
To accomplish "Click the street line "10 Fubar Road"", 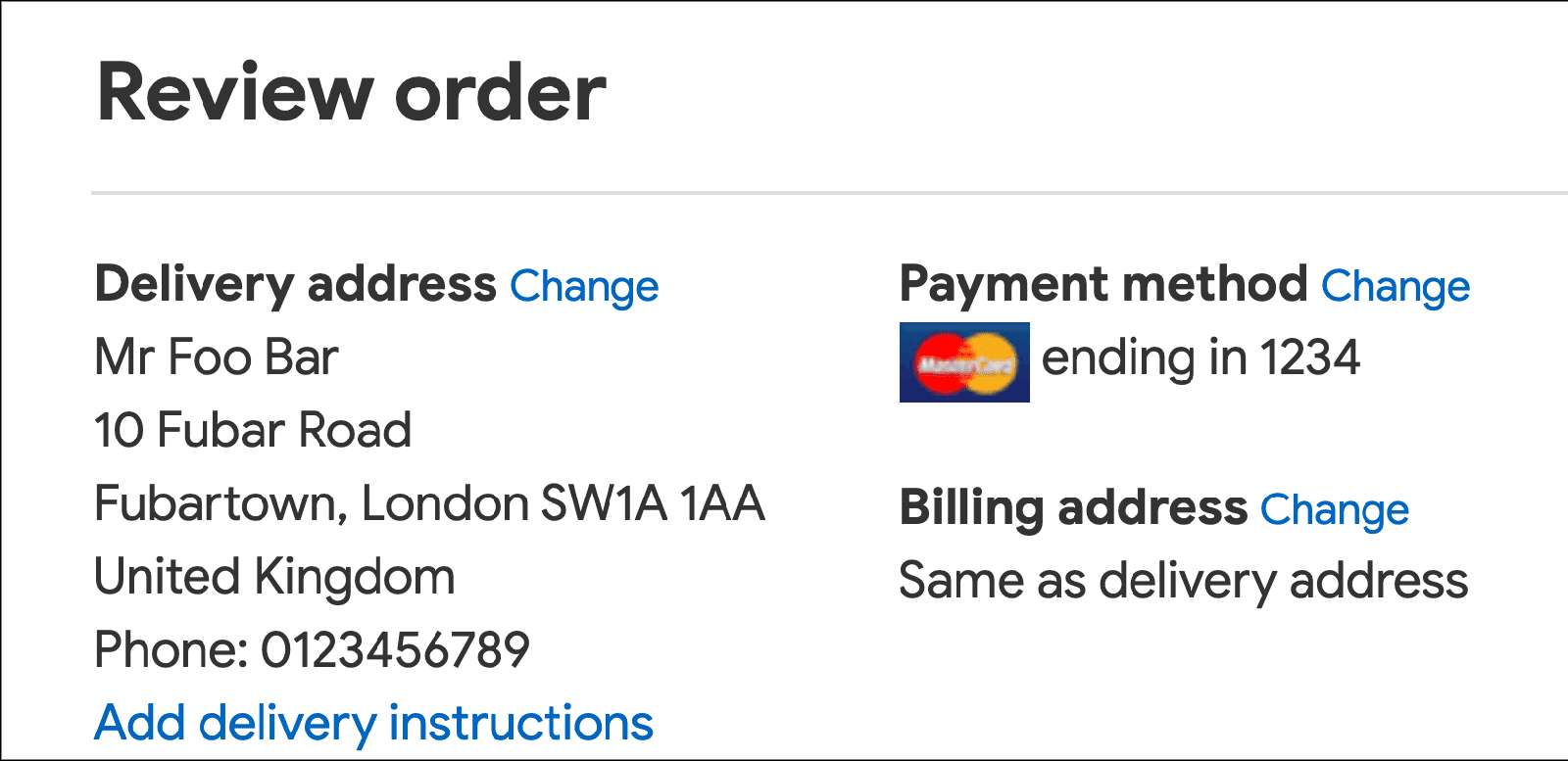I will coord(252,430).
